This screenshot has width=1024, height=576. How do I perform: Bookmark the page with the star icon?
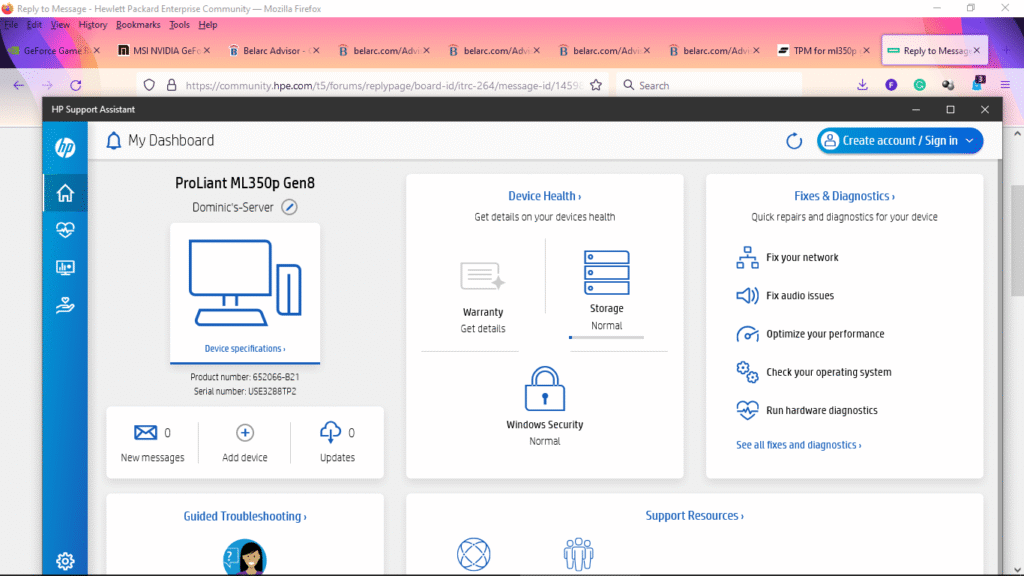tap(596, 85)
